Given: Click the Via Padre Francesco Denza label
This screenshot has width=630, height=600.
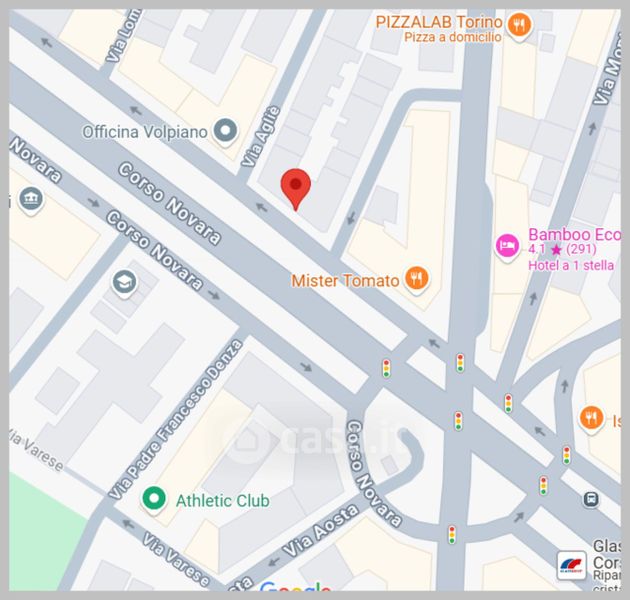Looking at the screenshot, I should point(176,420).
